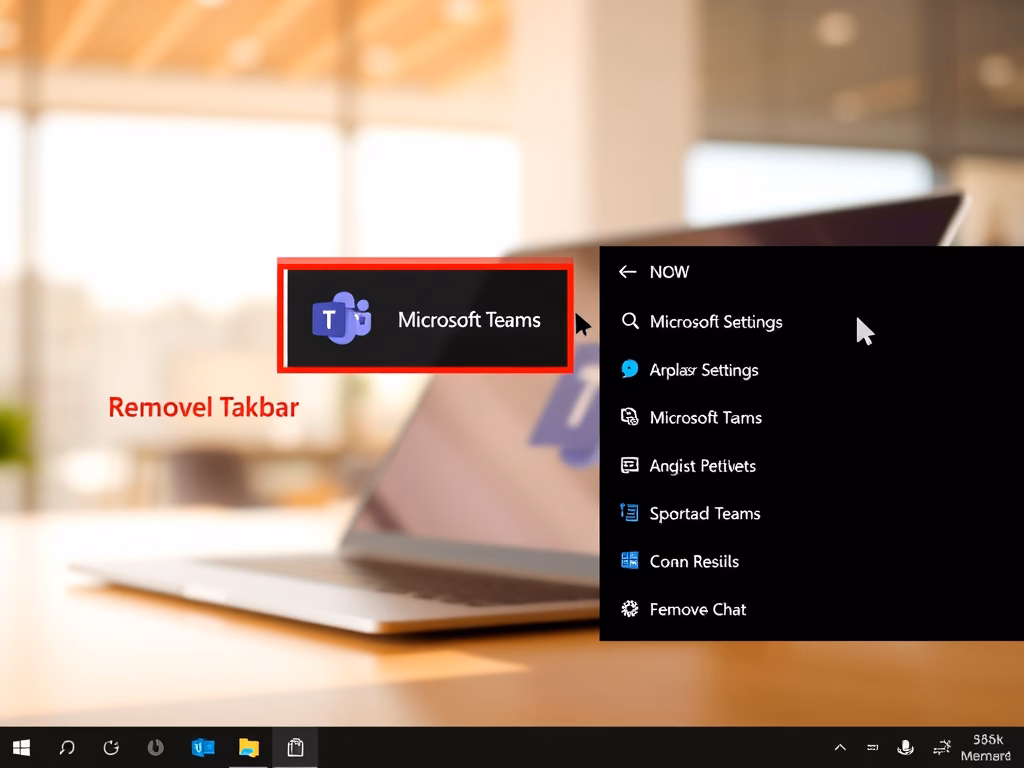Click the Microsoft Teams tile

[426, 319]
